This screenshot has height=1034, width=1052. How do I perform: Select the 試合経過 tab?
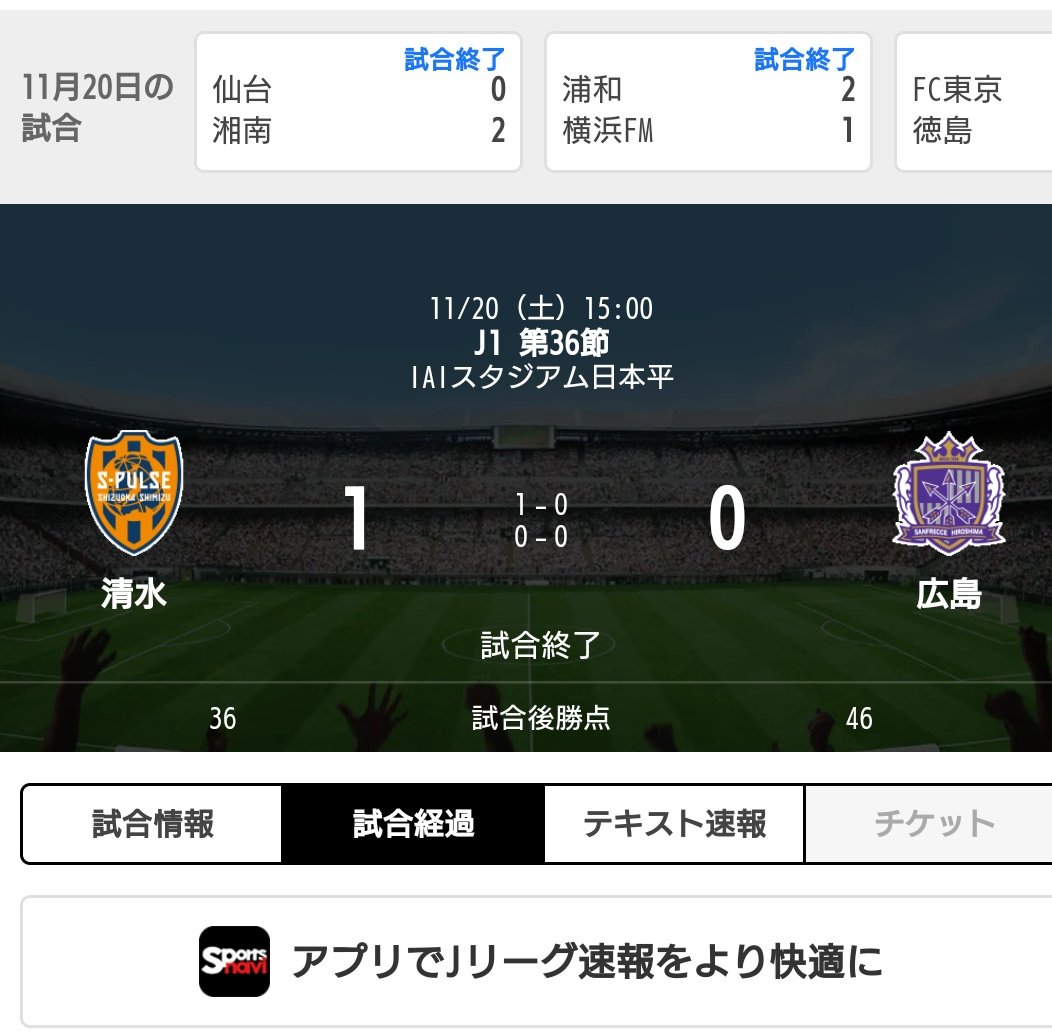413,824
